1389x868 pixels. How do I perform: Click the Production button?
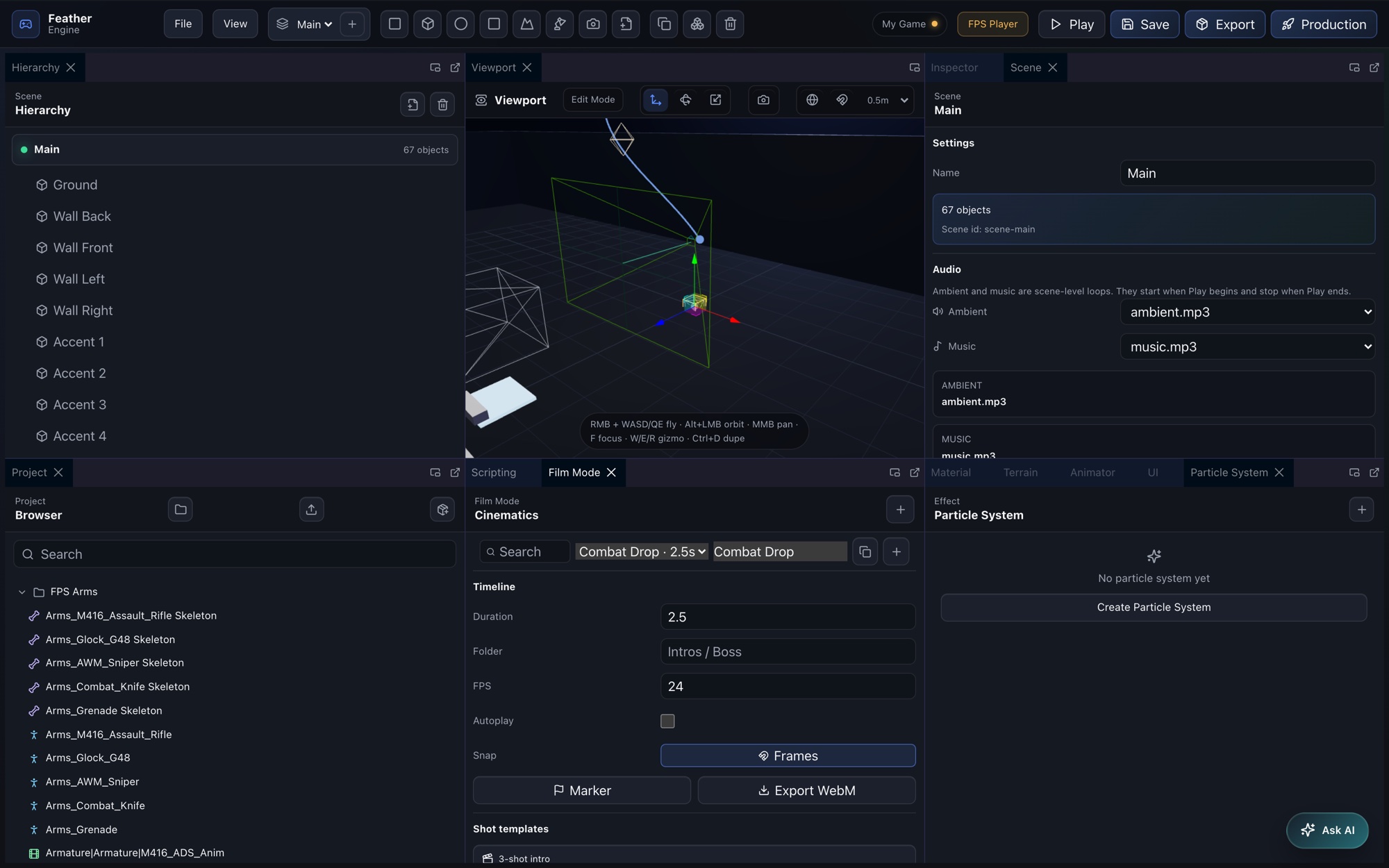click(x=1324, y=24)
